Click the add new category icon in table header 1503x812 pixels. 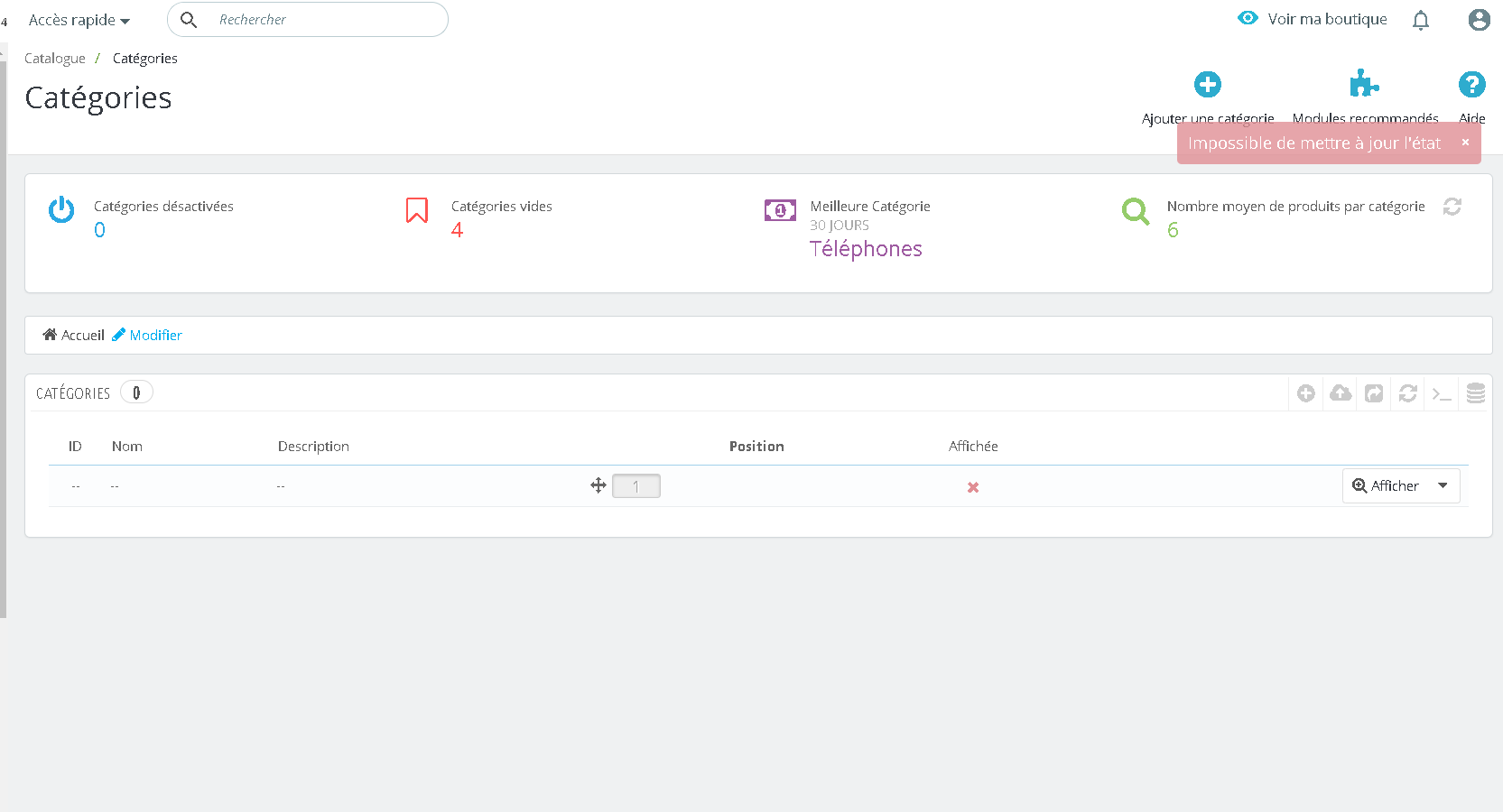click(1306, 393)
